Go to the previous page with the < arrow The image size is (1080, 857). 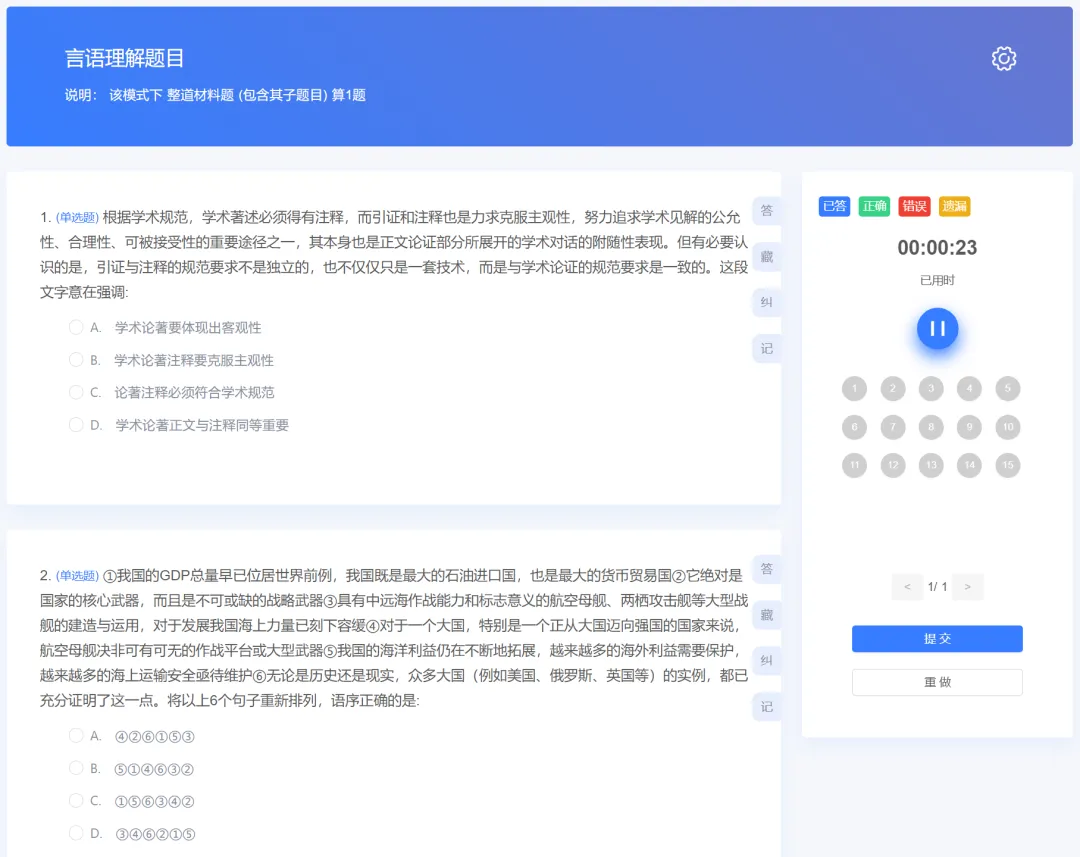coord(907,587)
